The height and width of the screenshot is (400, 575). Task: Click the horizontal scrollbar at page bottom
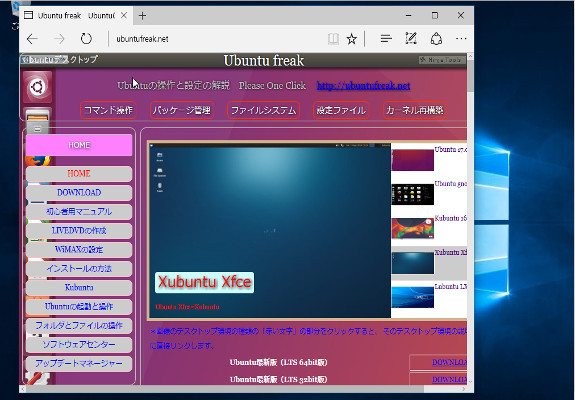(x=224, y=389)
